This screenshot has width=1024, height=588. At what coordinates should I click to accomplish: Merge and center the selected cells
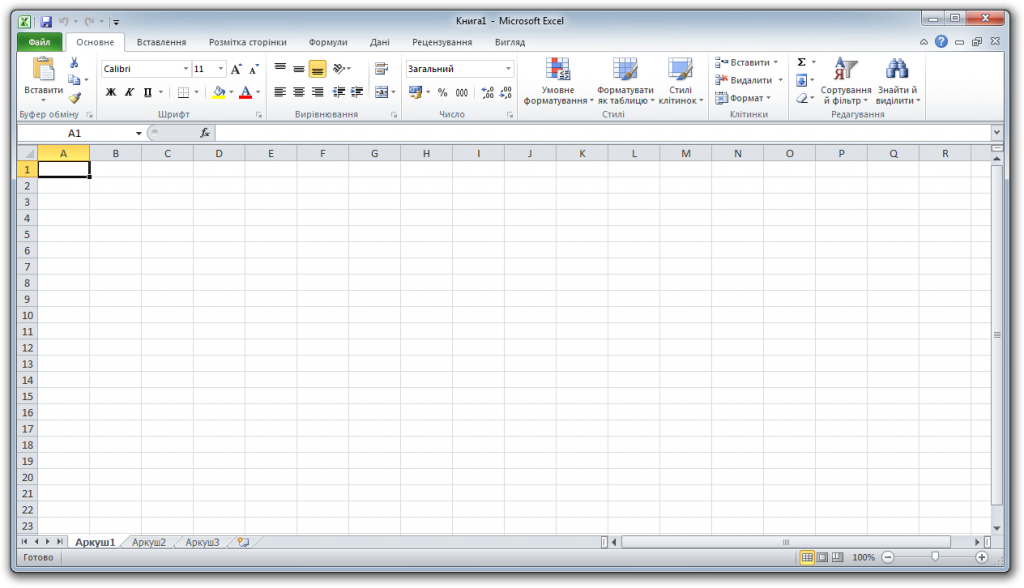[x=382, y=92]
